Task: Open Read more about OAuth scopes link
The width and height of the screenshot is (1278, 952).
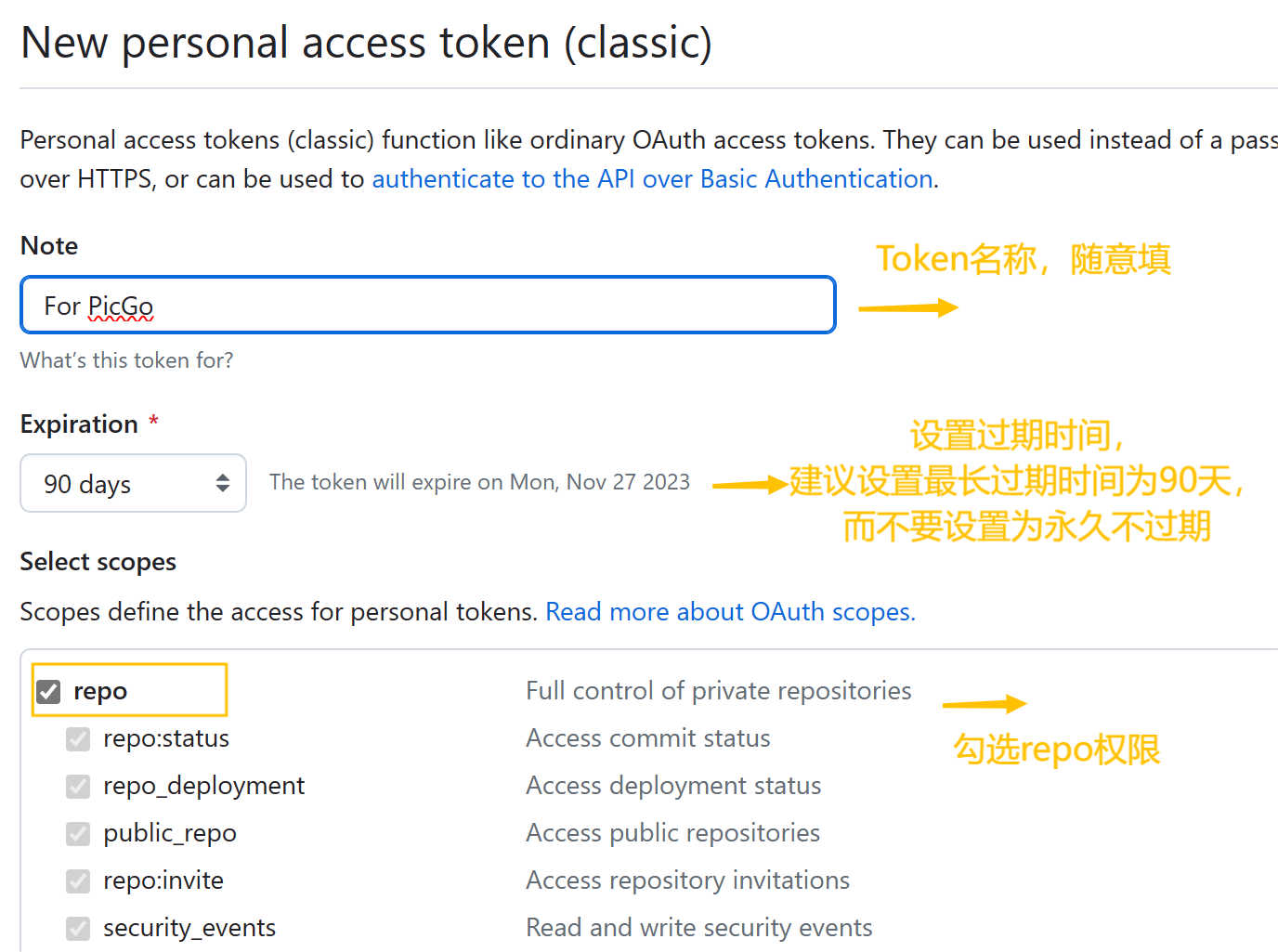Action: (730, 612)
